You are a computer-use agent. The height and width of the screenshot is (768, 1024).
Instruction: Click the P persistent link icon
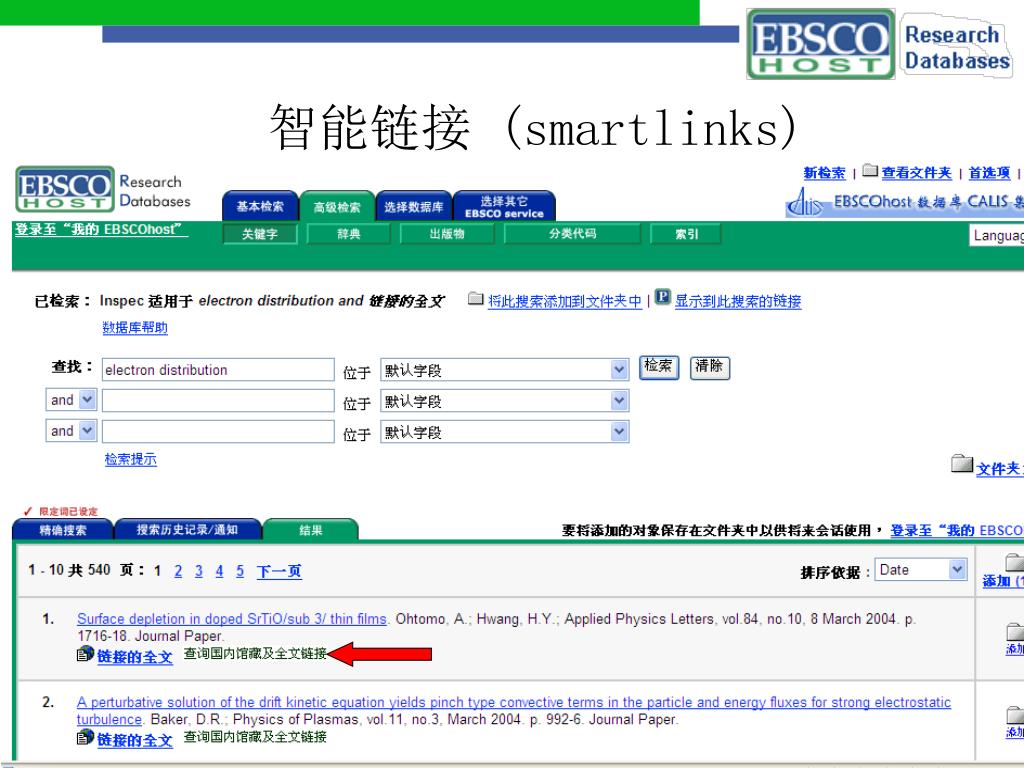pyautogui.click(x=662, y=297)
